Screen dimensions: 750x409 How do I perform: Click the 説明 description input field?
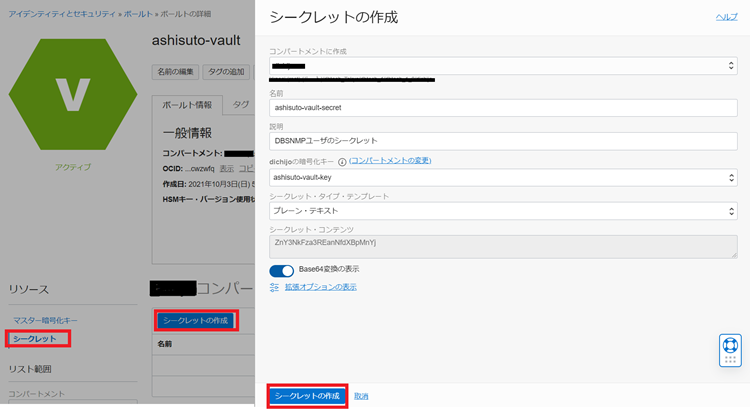click(x=503, y=142)
